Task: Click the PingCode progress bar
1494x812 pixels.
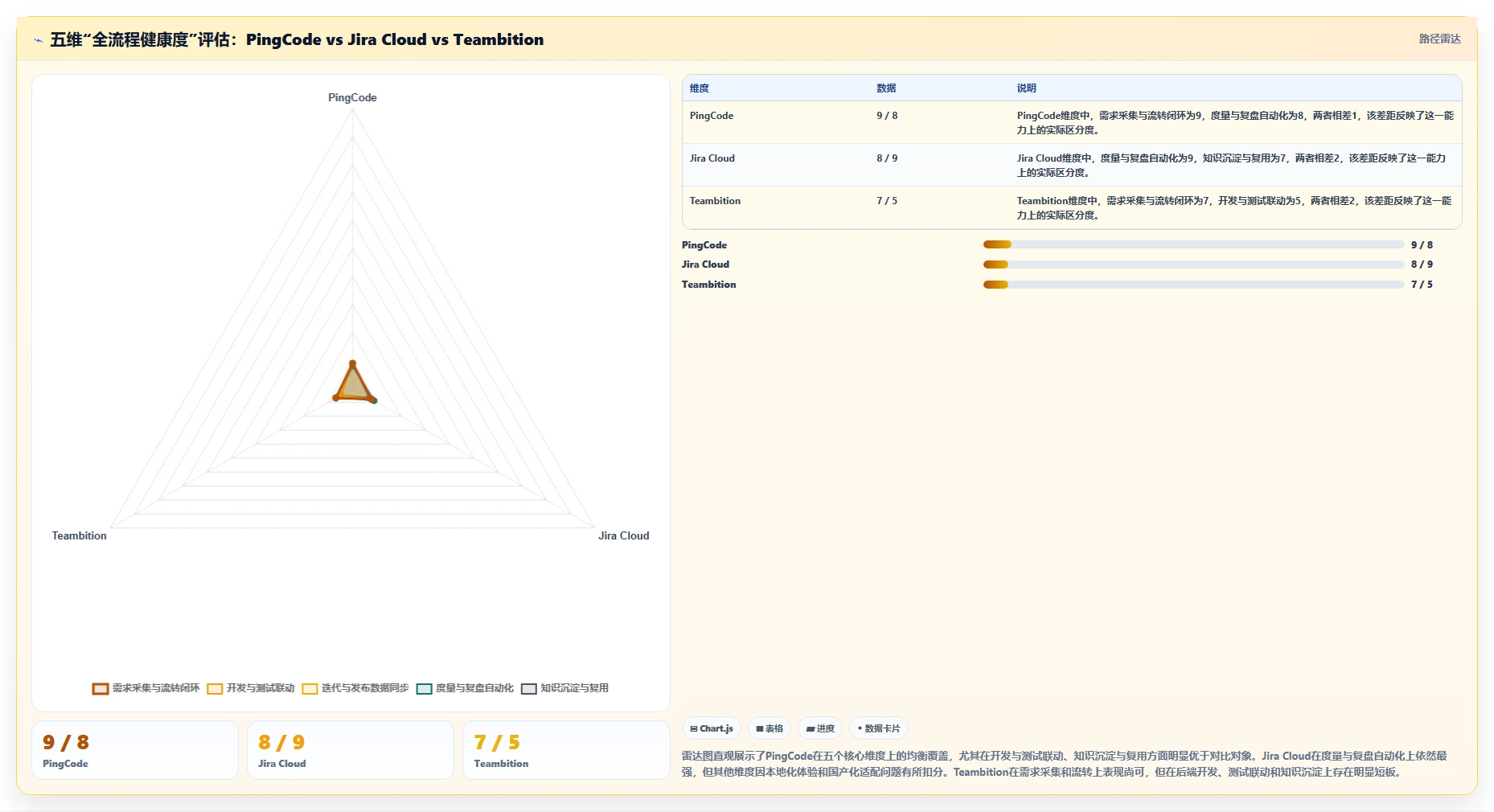Action: [x=1193, y=244]
